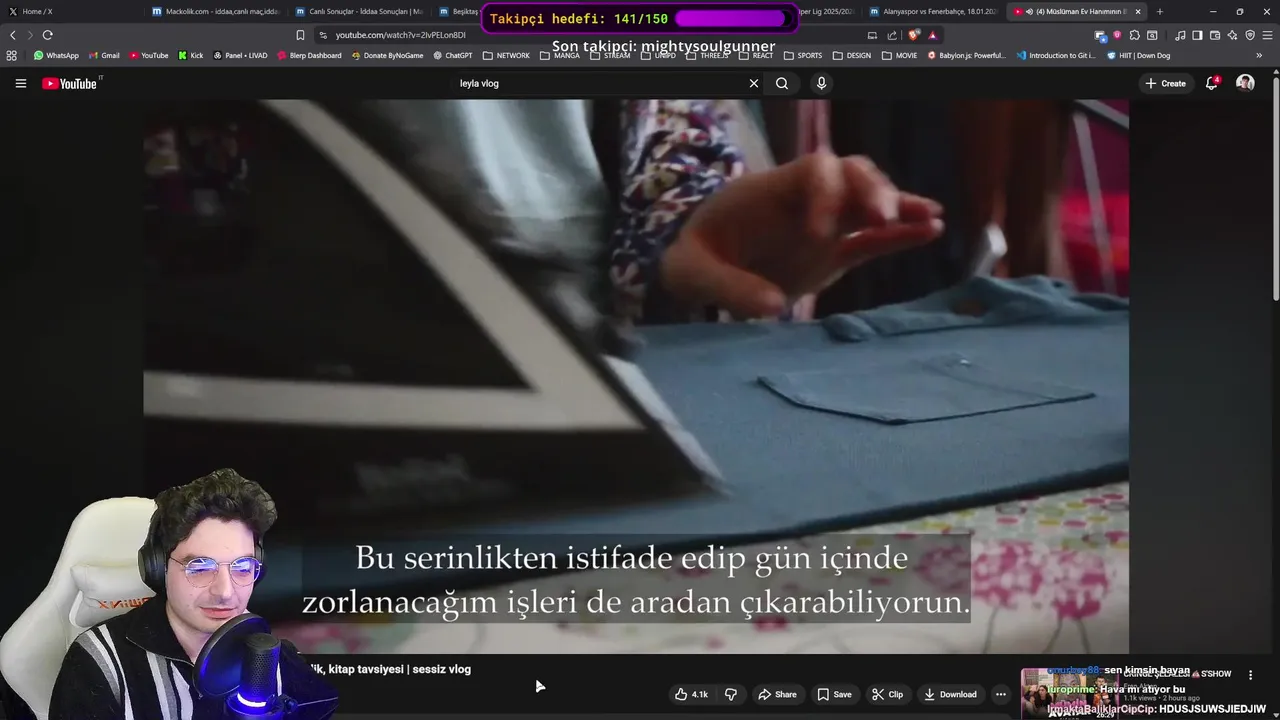Viewport: 1280px width, 720px height.
Task: Download the video
Action: [x=950, y=694]
